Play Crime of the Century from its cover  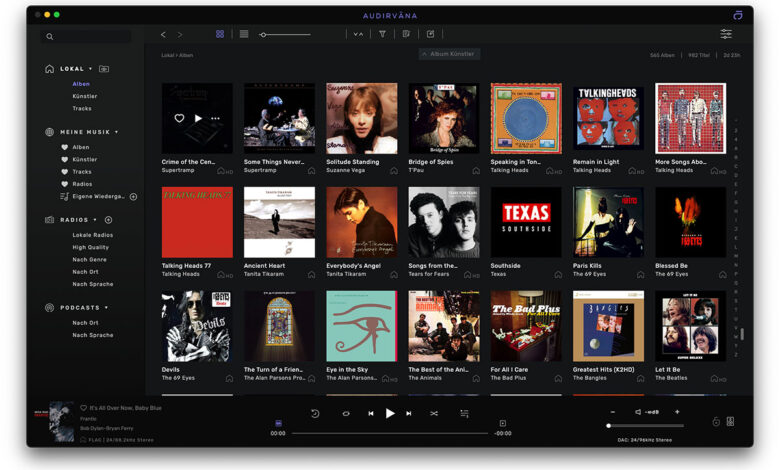[198, 118]
